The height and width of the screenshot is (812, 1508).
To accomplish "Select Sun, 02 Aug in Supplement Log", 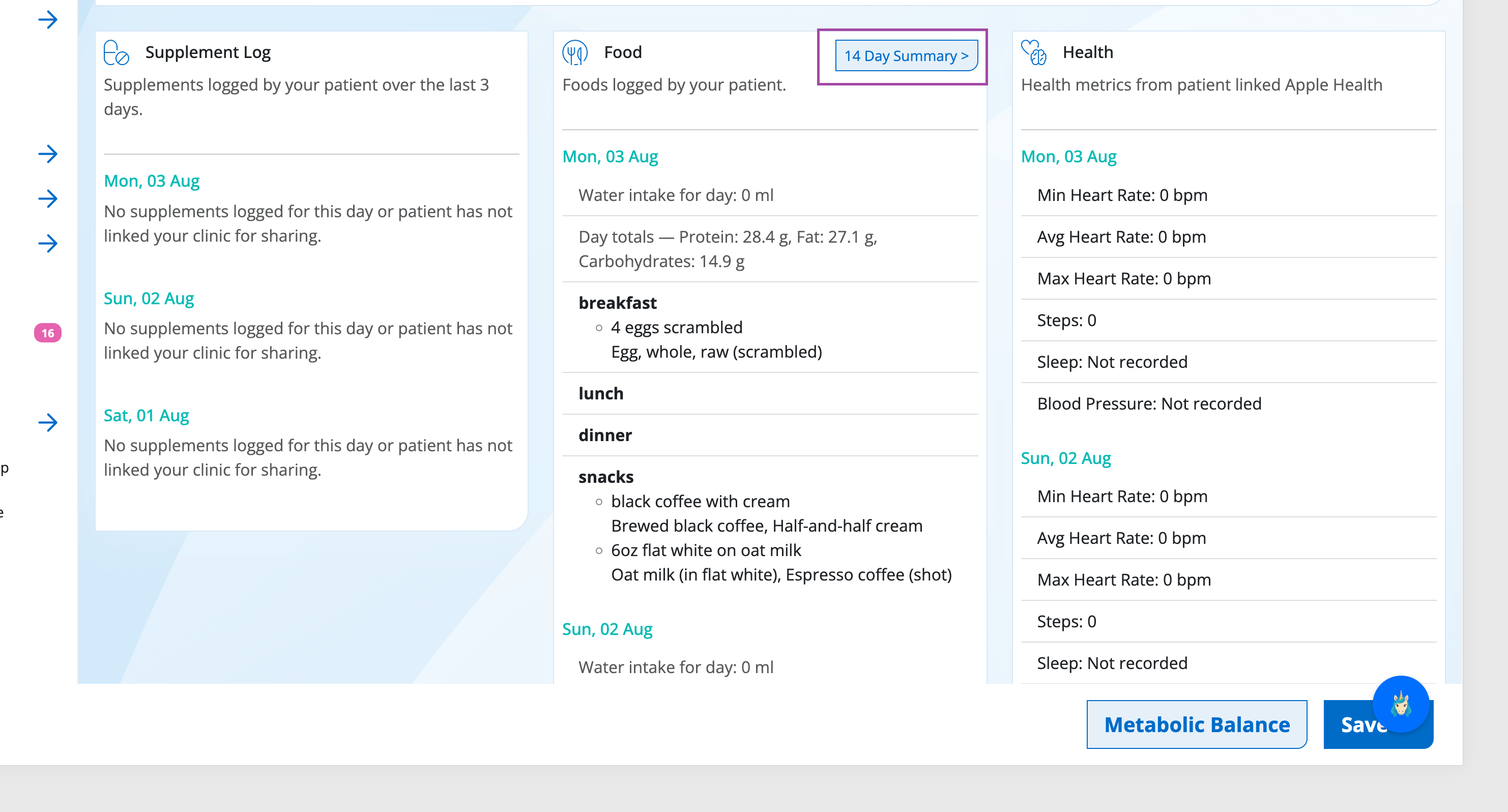I will tap(149, 299).
